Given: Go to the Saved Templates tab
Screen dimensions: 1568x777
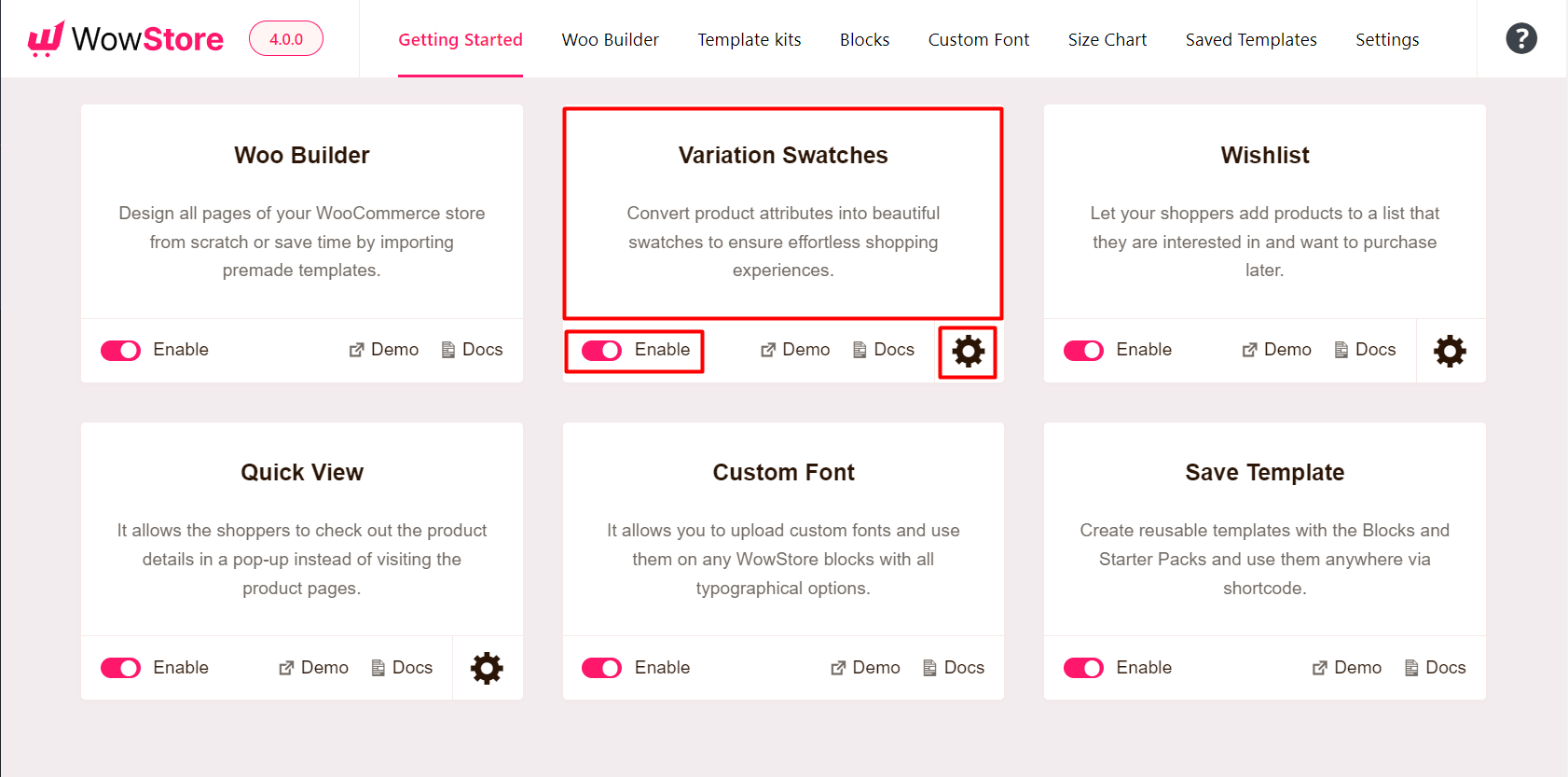Looking at the screenshot, I should pos(1250,39).
